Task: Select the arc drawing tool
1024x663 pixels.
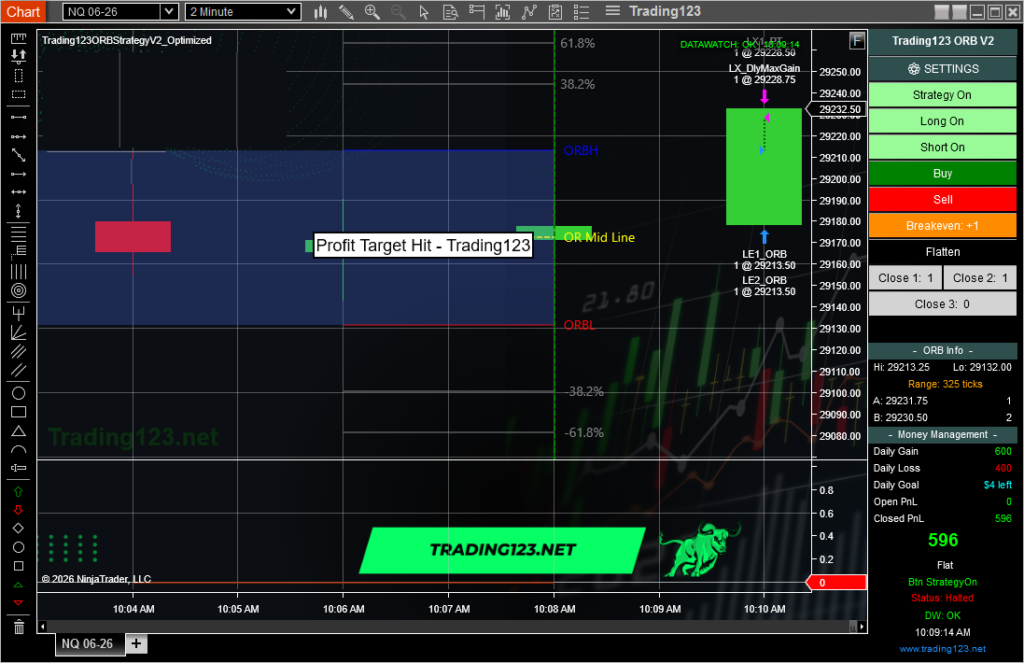Action: click(18, 449)
